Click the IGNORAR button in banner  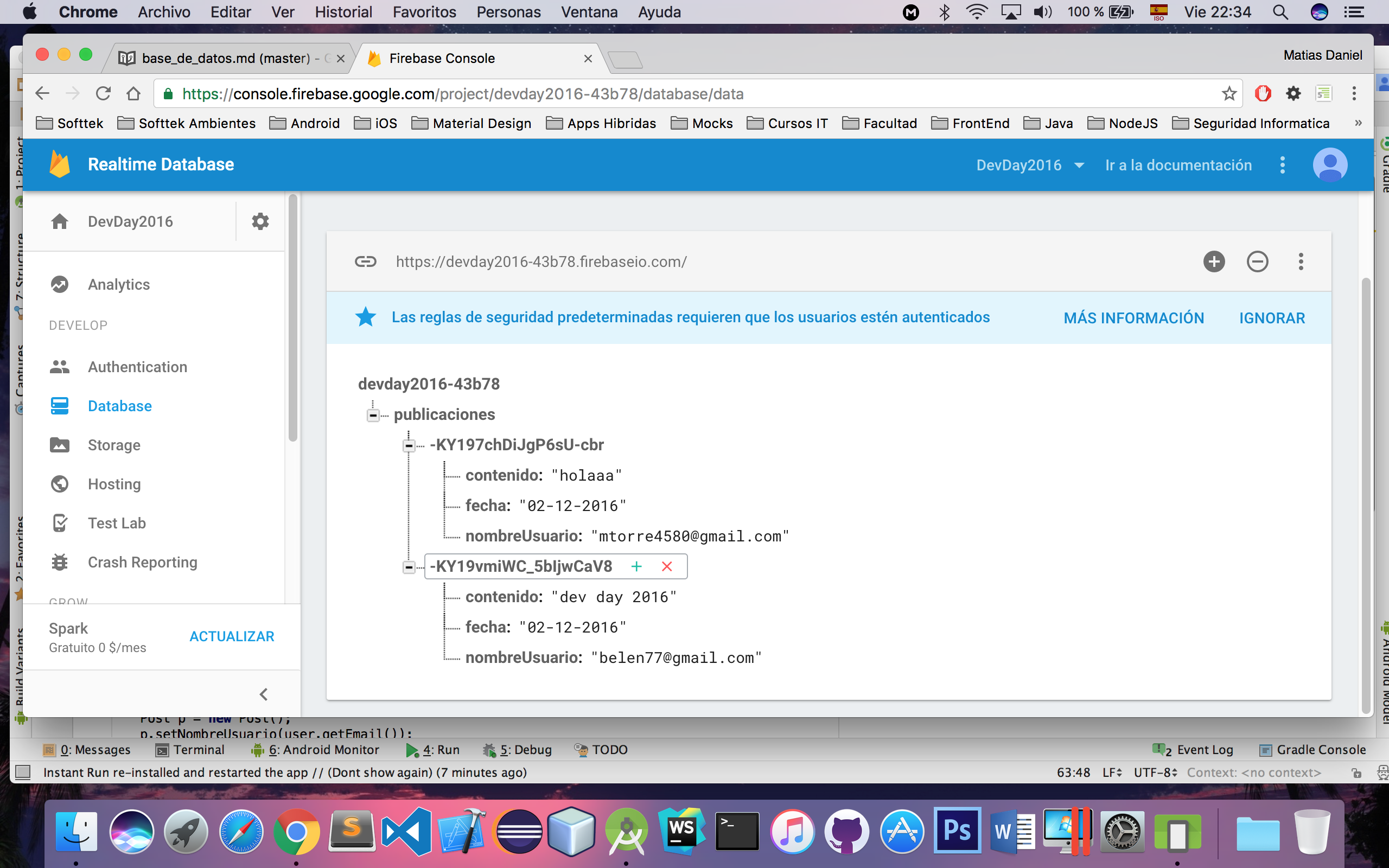1271,318
